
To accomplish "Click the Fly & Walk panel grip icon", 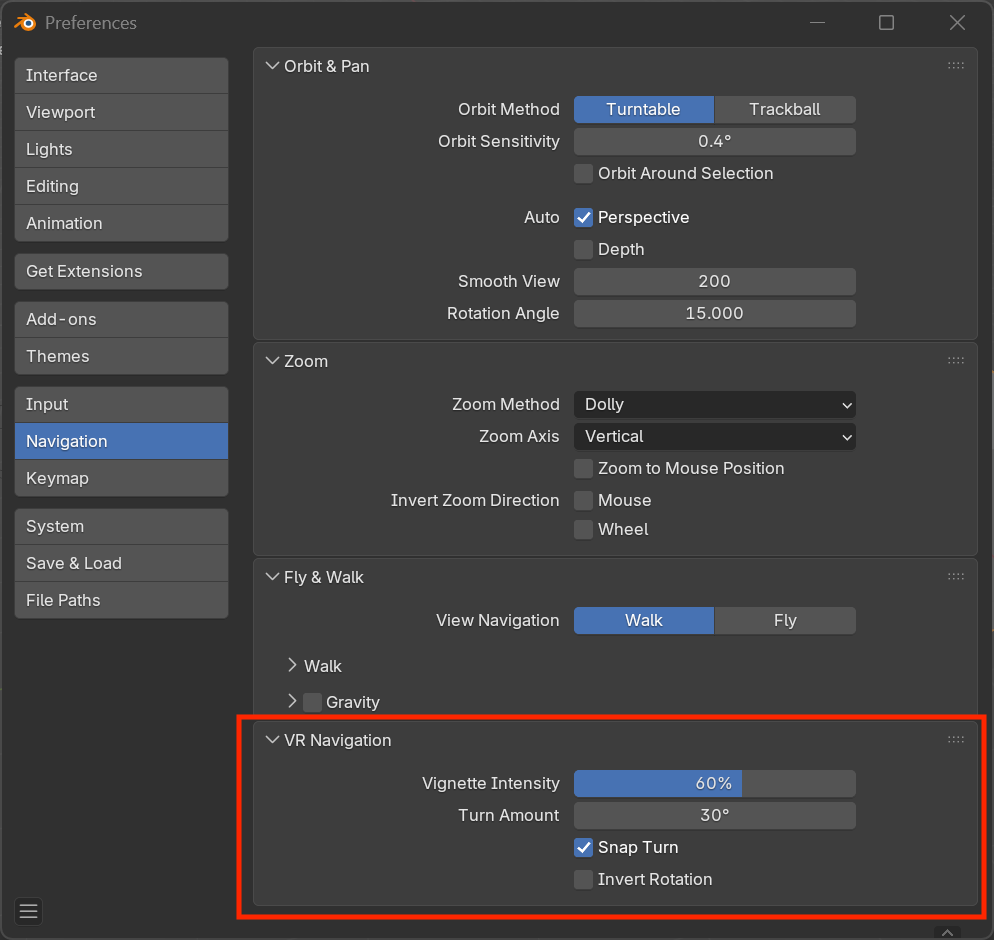I will [x=955, y=577].
